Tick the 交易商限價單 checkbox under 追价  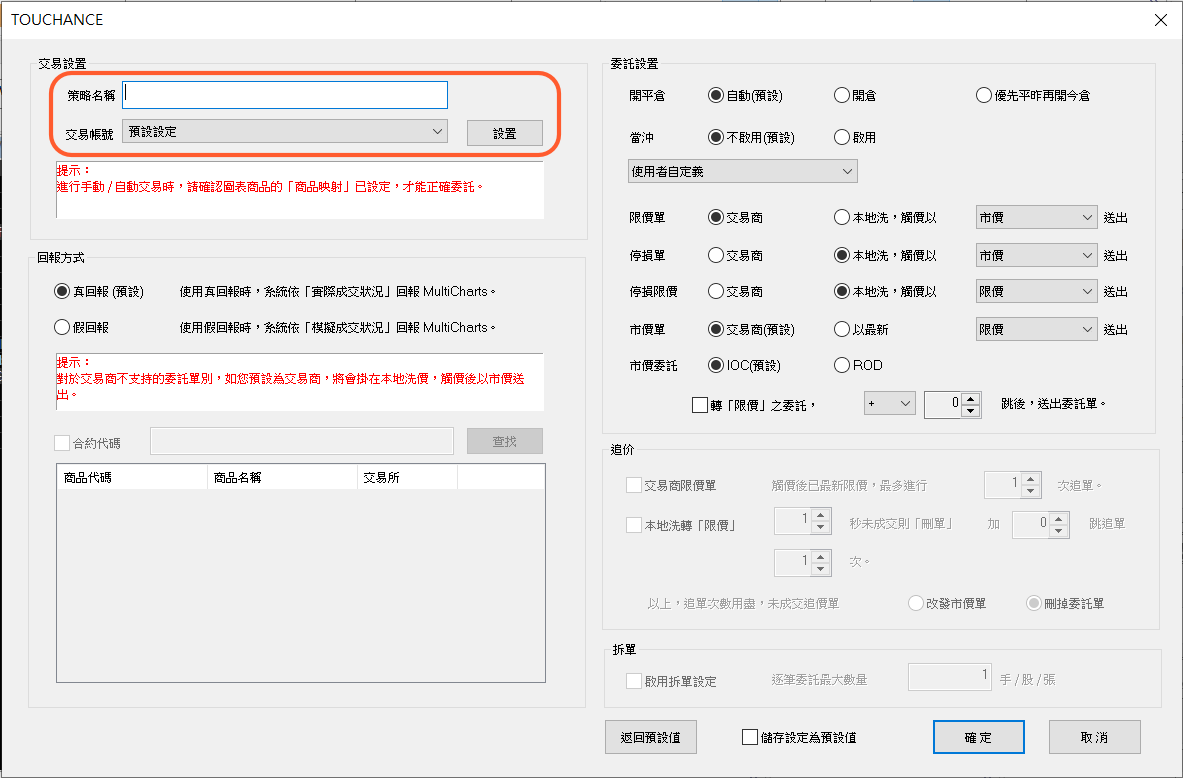[634, 485]
